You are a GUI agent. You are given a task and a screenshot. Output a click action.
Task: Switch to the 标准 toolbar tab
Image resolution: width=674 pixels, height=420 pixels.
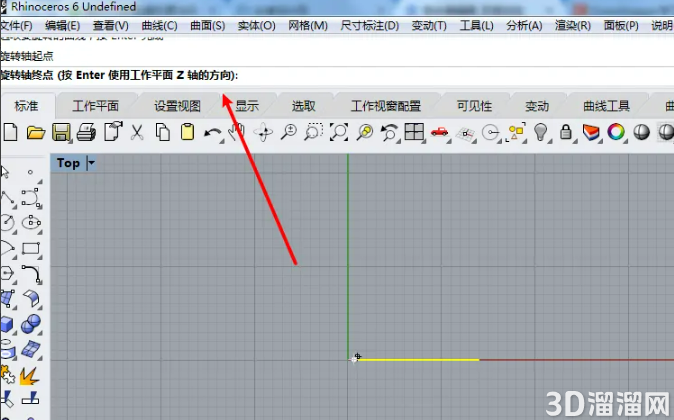pos(27,106)
